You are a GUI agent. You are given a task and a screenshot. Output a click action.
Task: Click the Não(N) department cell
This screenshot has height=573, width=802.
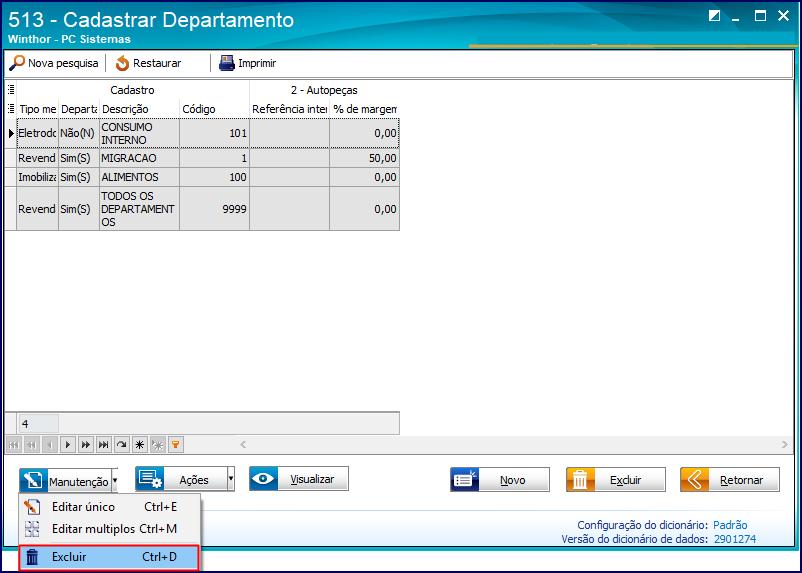79,134
